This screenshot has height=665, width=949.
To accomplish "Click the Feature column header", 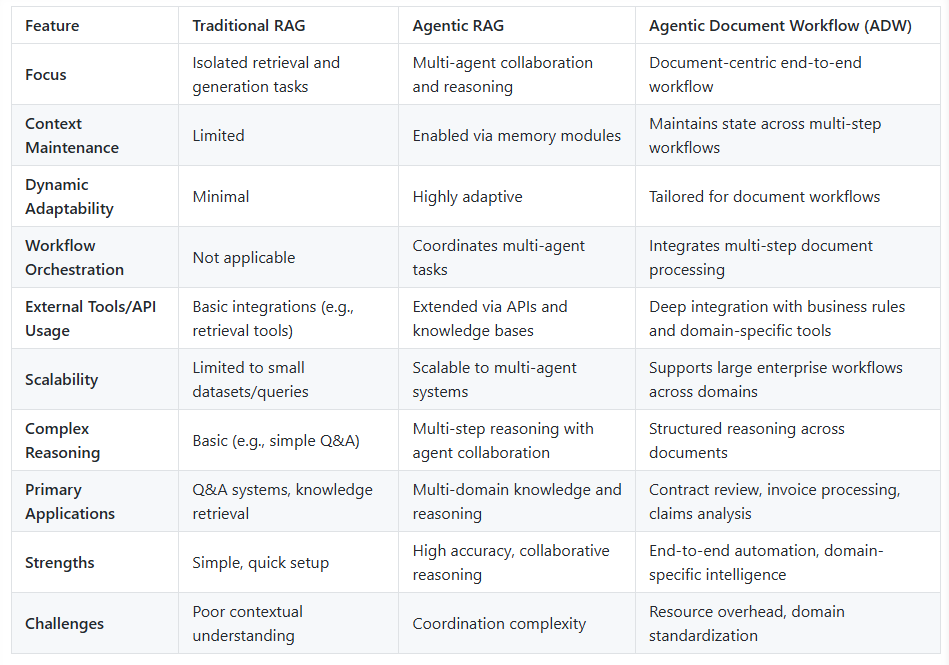I will [x=52, y=26].
